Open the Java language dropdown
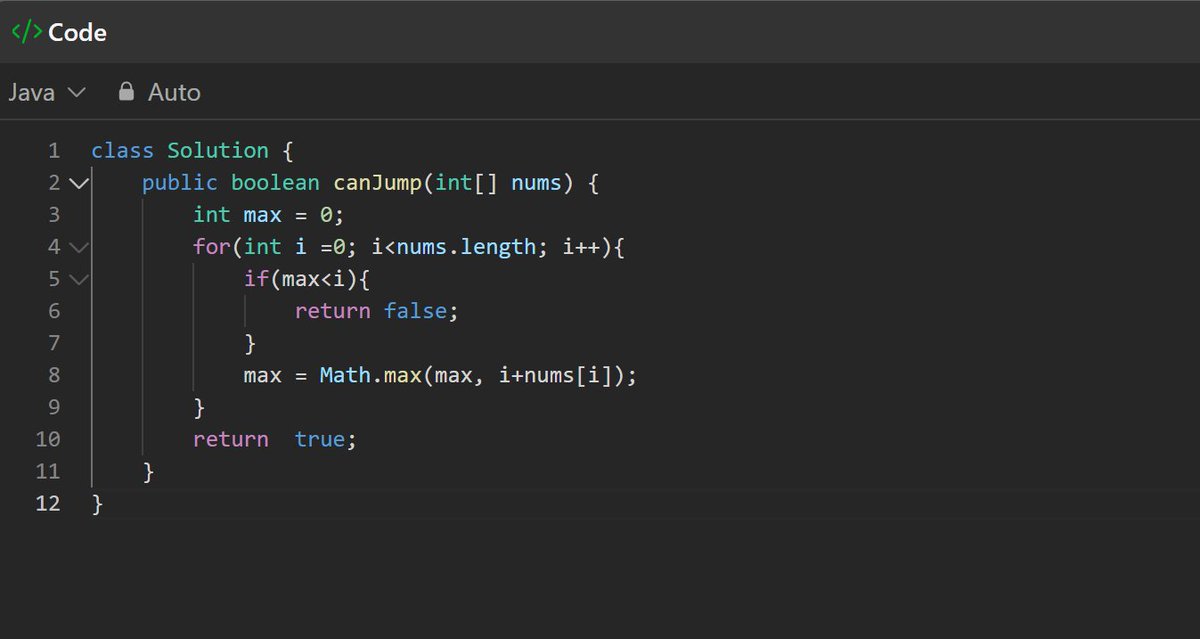Screen dimensions: 1200x639 [47, 93]
